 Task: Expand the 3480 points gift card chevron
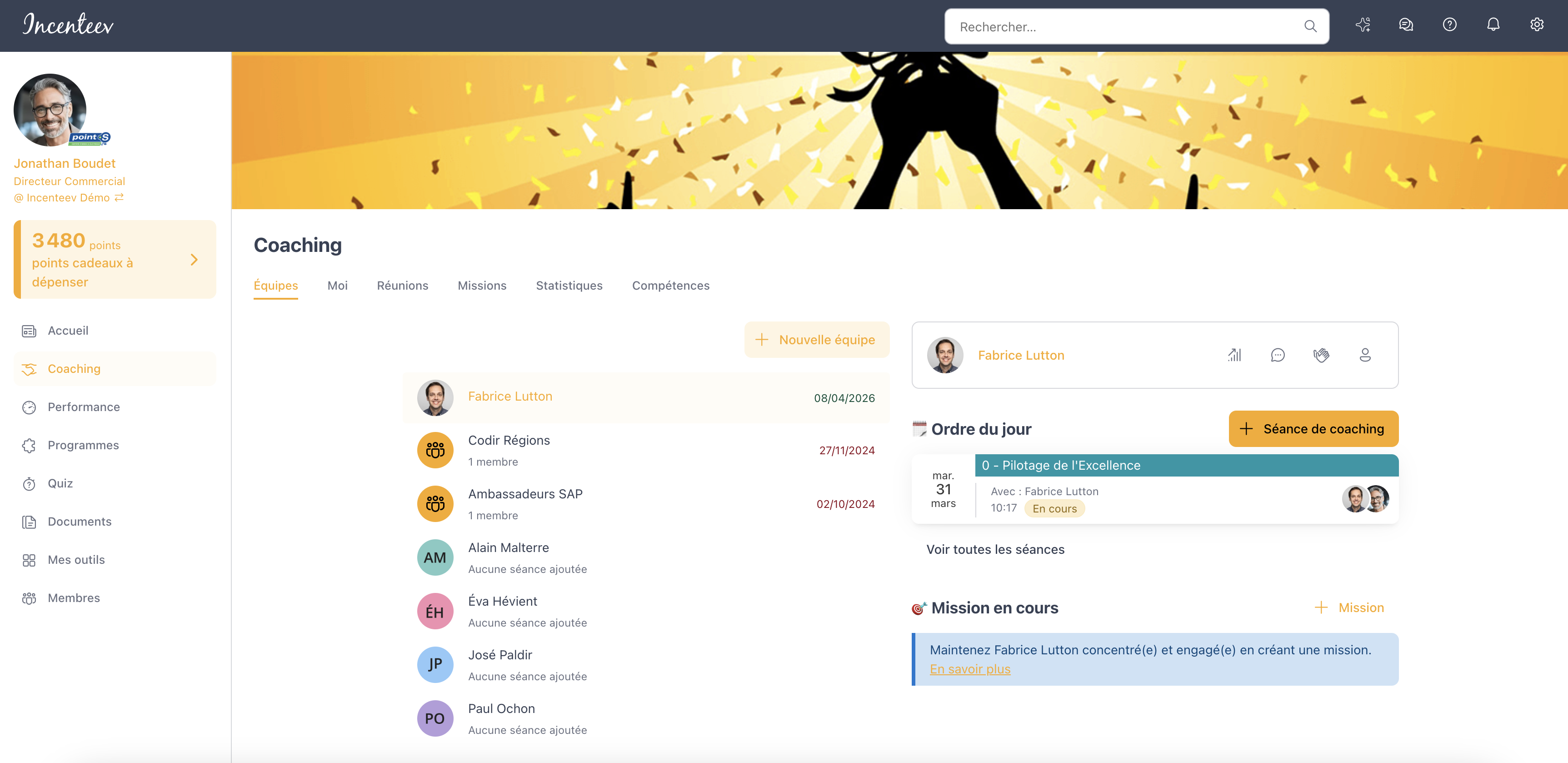click(x=194, y=260)
